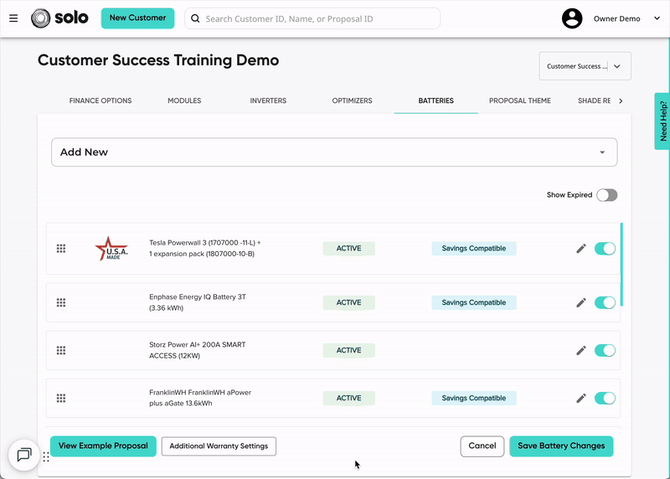Image resolution: width=670 pixels, height=479 pixels.
Task: Disable the Tesla Powerwall 3 battery toggle
Action: pos(605,248)
